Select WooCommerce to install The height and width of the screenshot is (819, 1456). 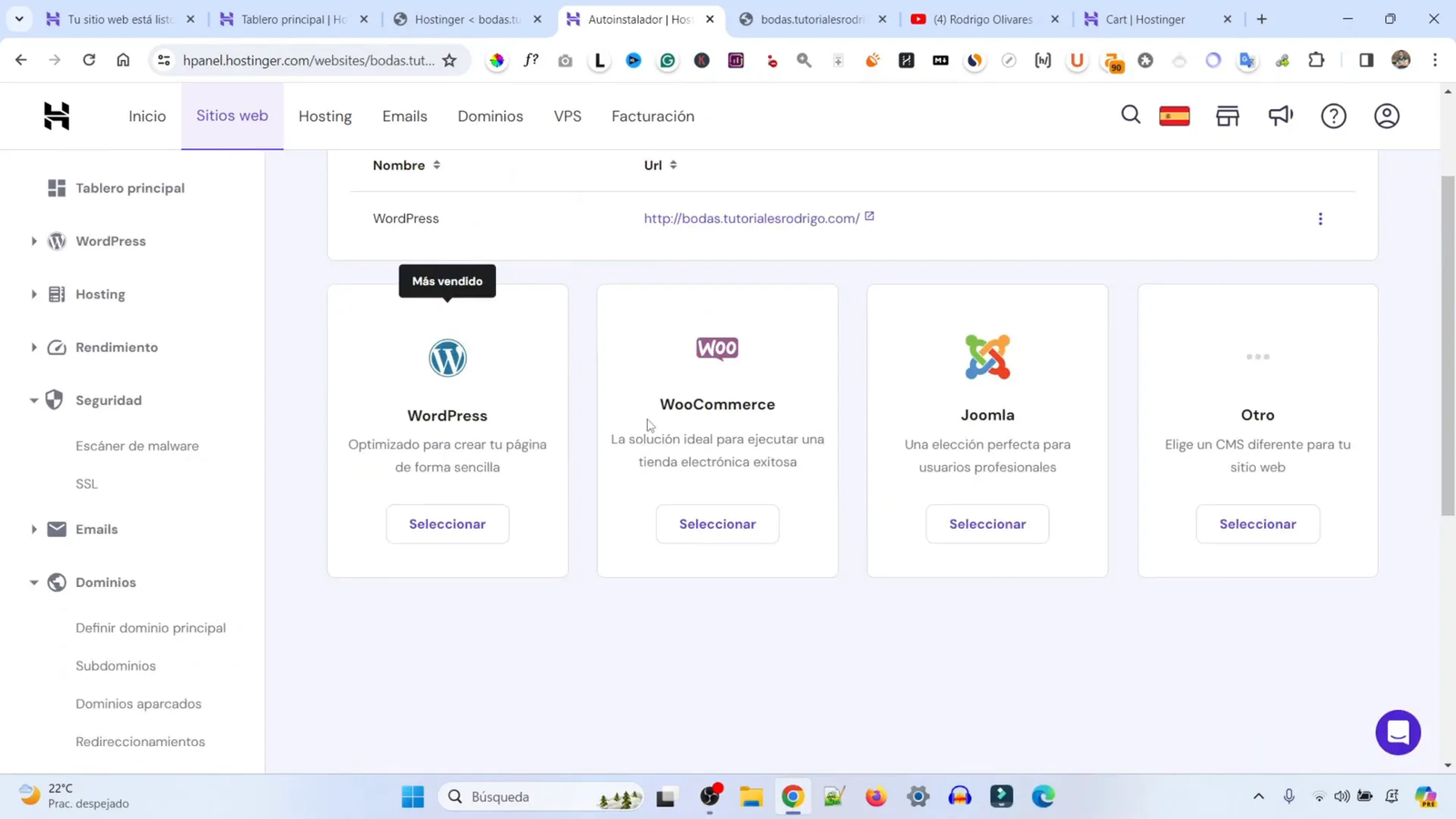coord(717,524)
